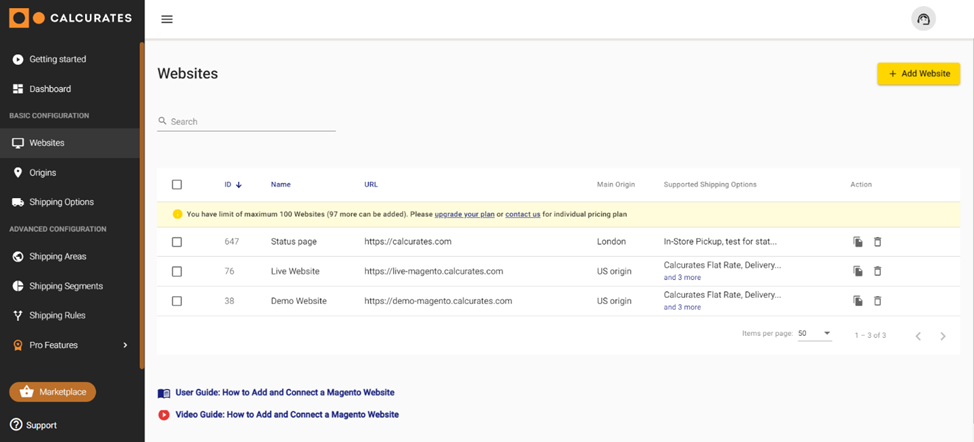Click the ID sort arrow icon
This screenshot has width=974, height=442.
tap(239, 184)
